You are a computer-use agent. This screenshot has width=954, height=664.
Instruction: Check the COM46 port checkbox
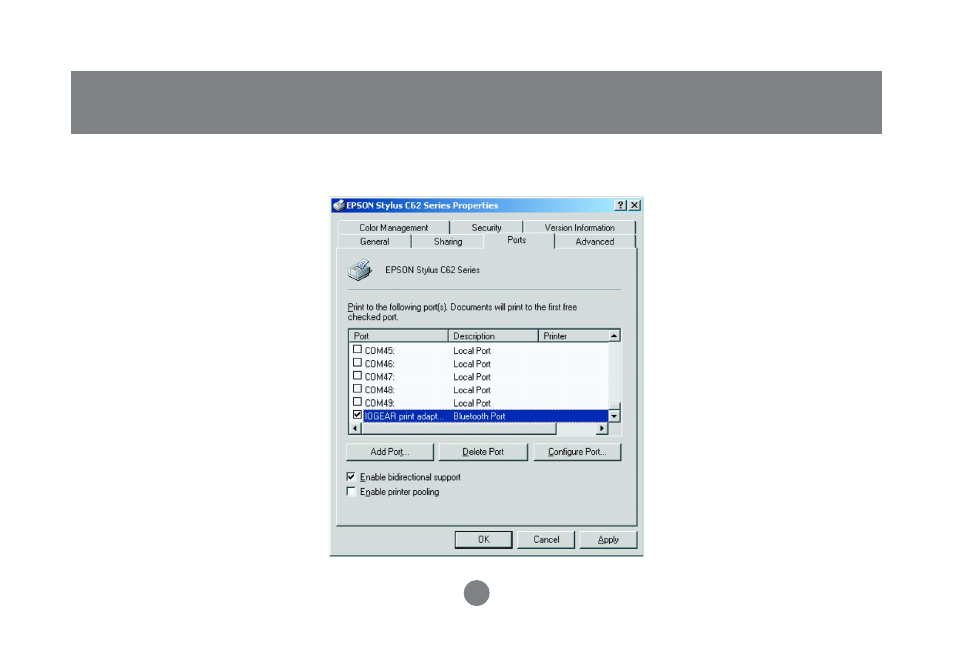click(x=357, y=363)
